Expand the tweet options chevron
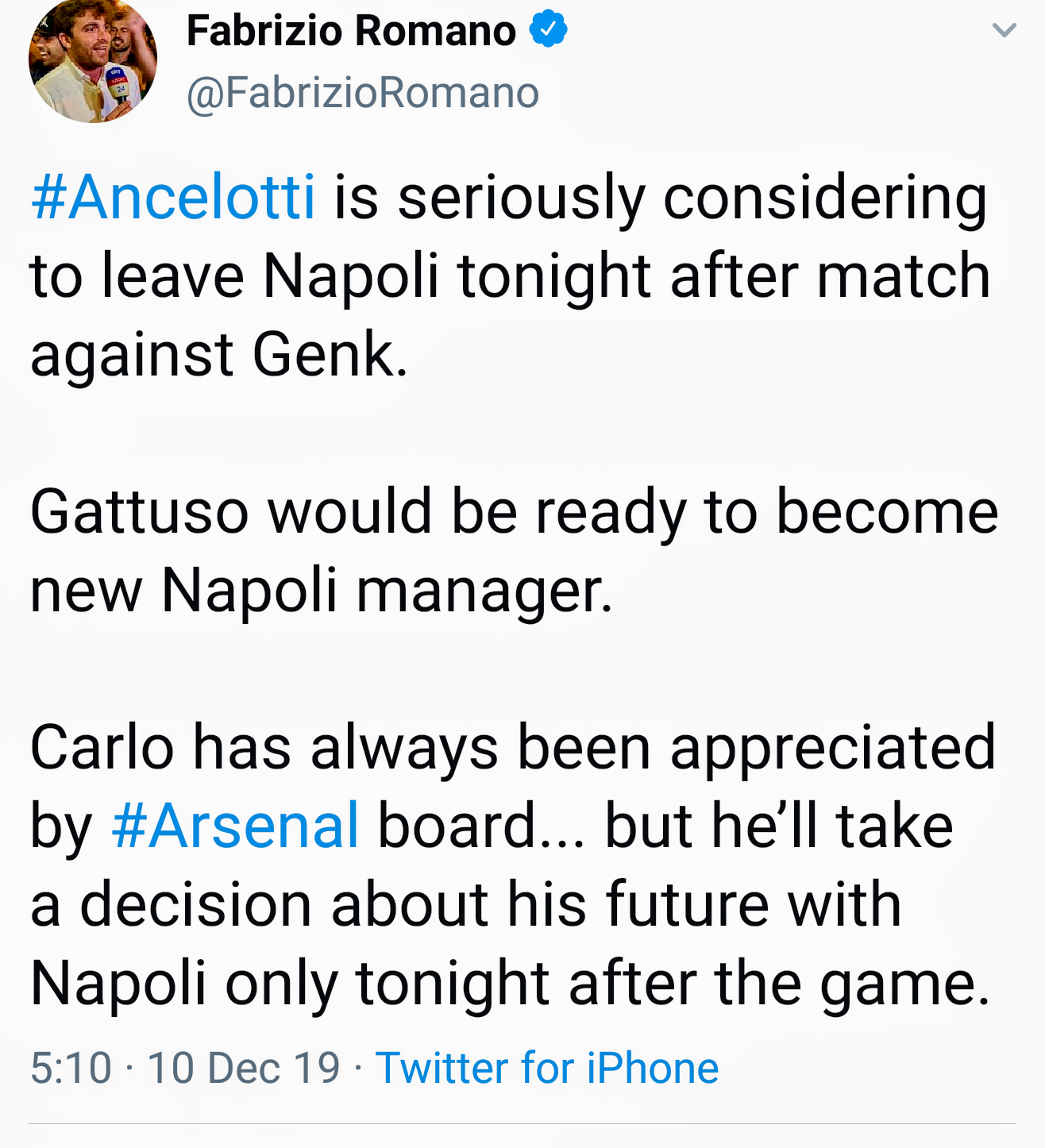Screen dimensions: 1045x1148 1004,31
